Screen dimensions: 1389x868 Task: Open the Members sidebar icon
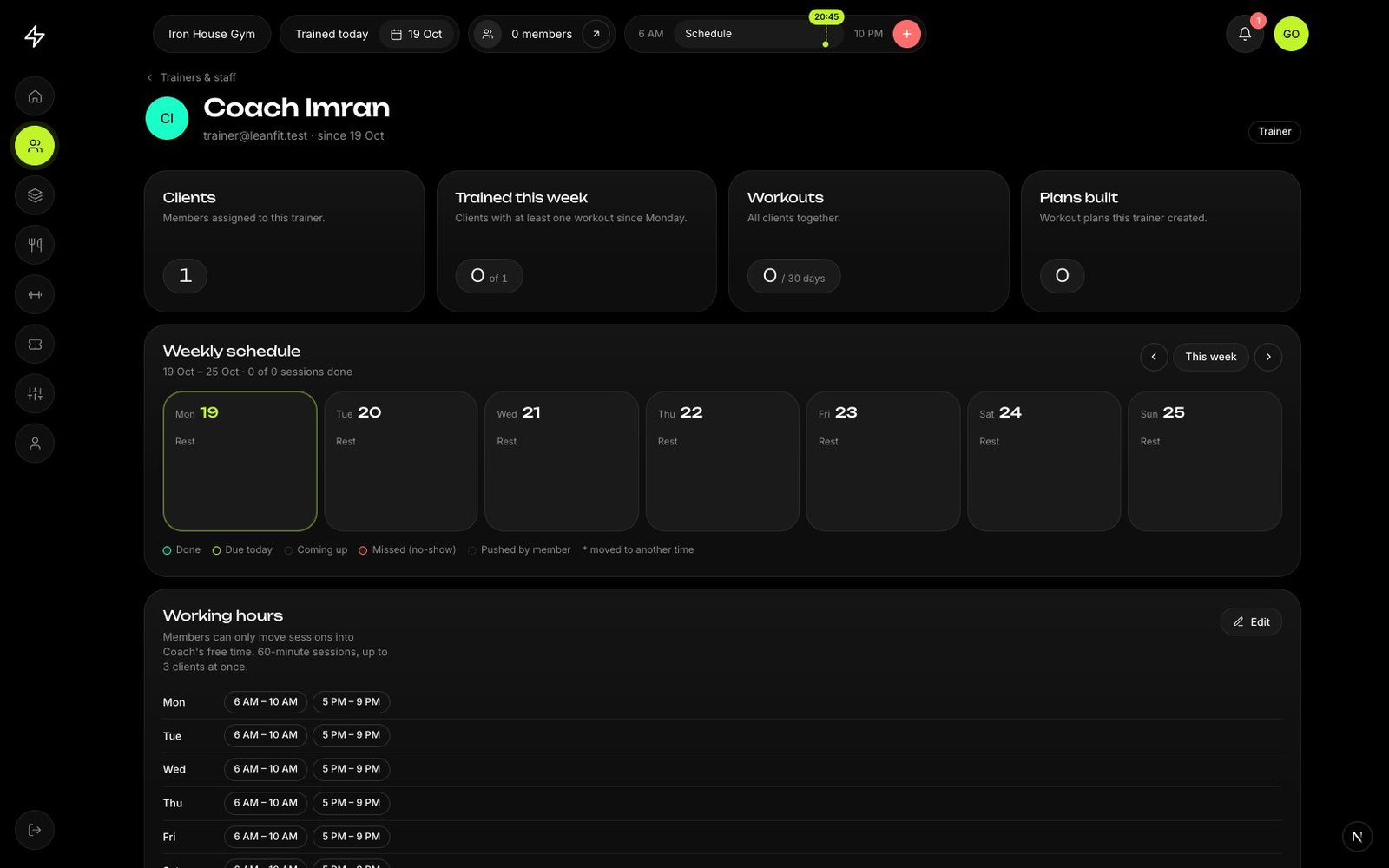coord(35,146)
